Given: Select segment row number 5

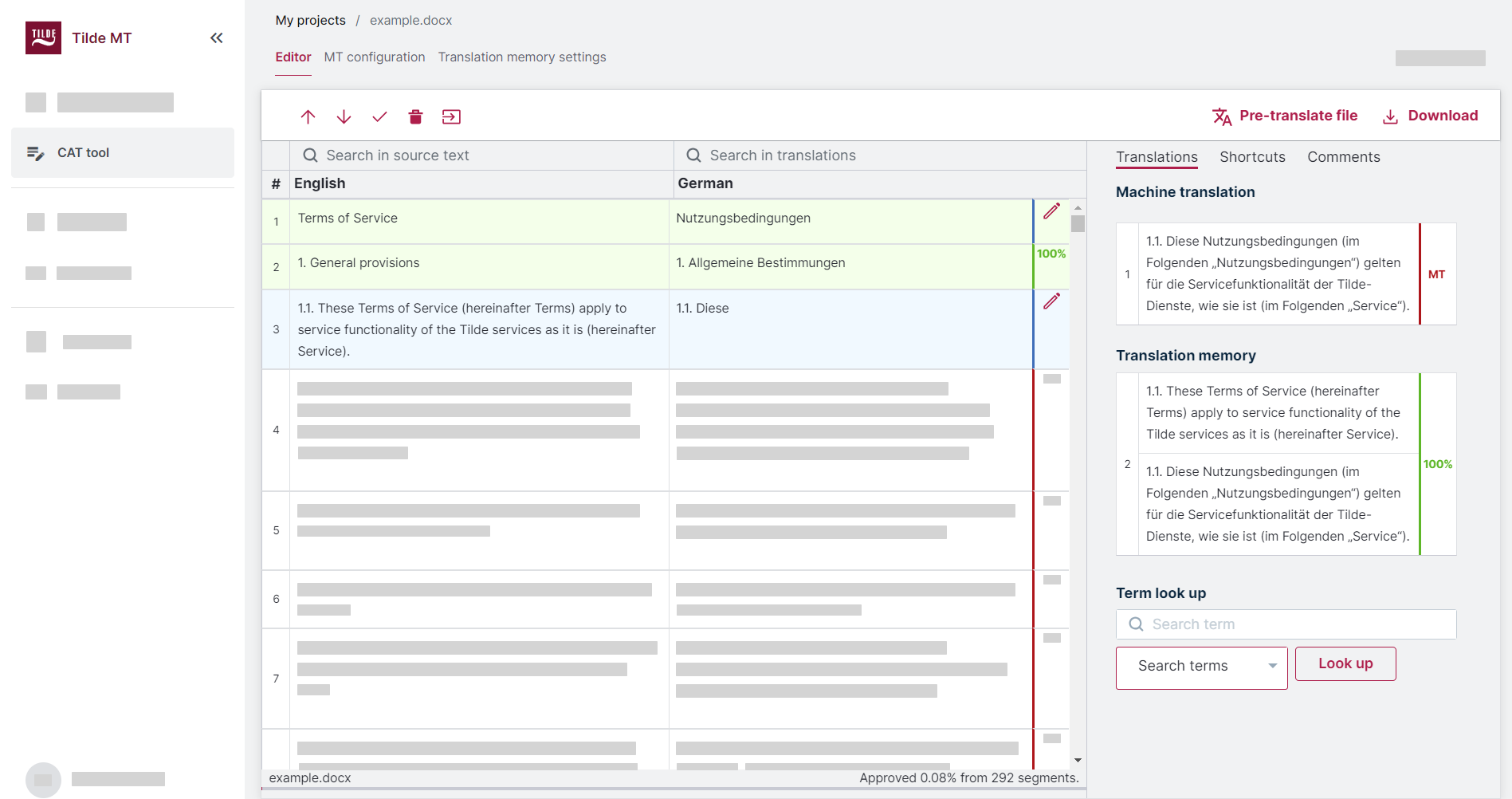Looking at the screenshot, I should coord(276,530).
